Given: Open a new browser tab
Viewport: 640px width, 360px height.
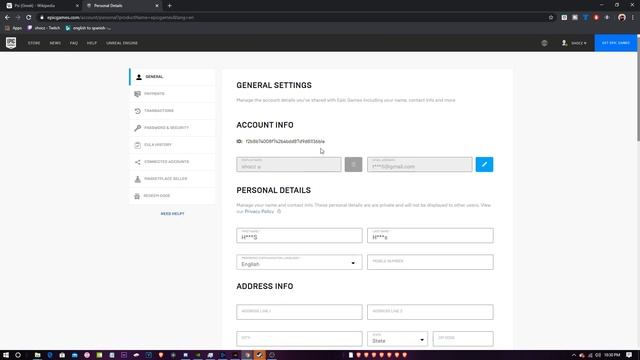Looking at the screenshot, I should click(169, 6).
